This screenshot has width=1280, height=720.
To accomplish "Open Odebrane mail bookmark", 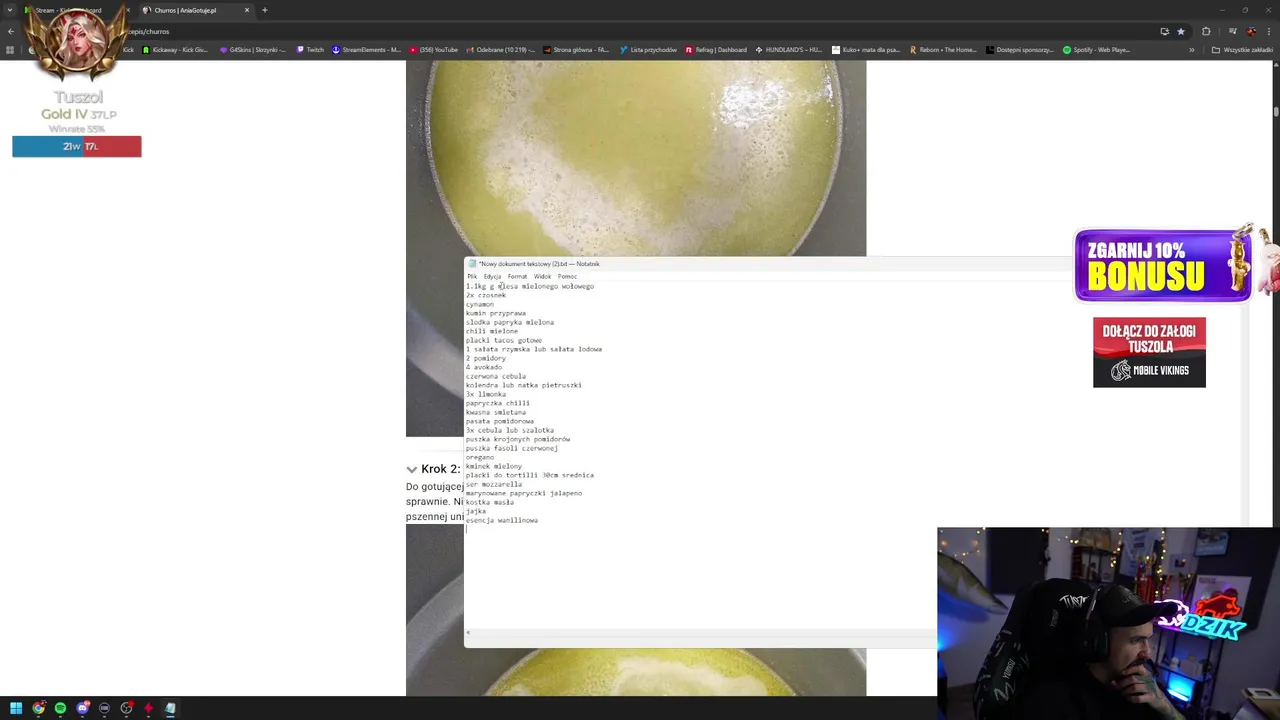I will tap(500, 50).
